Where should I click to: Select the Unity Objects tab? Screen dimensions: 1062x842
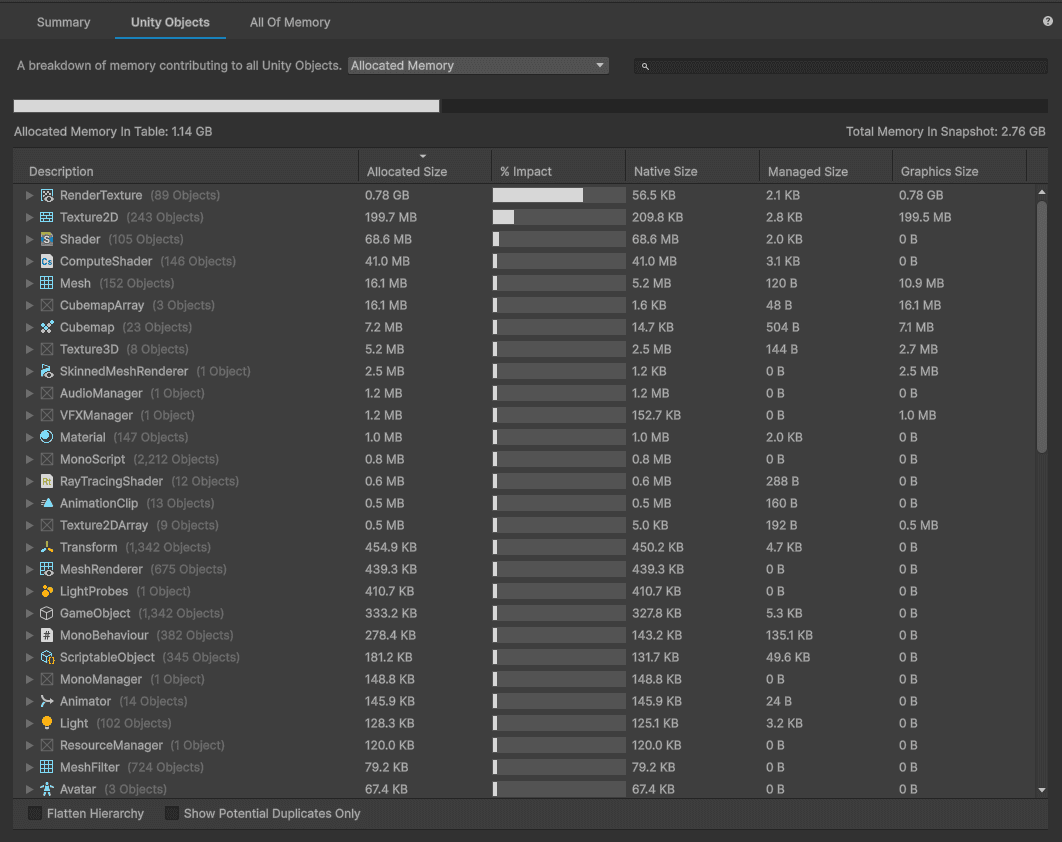pos(170,22)
